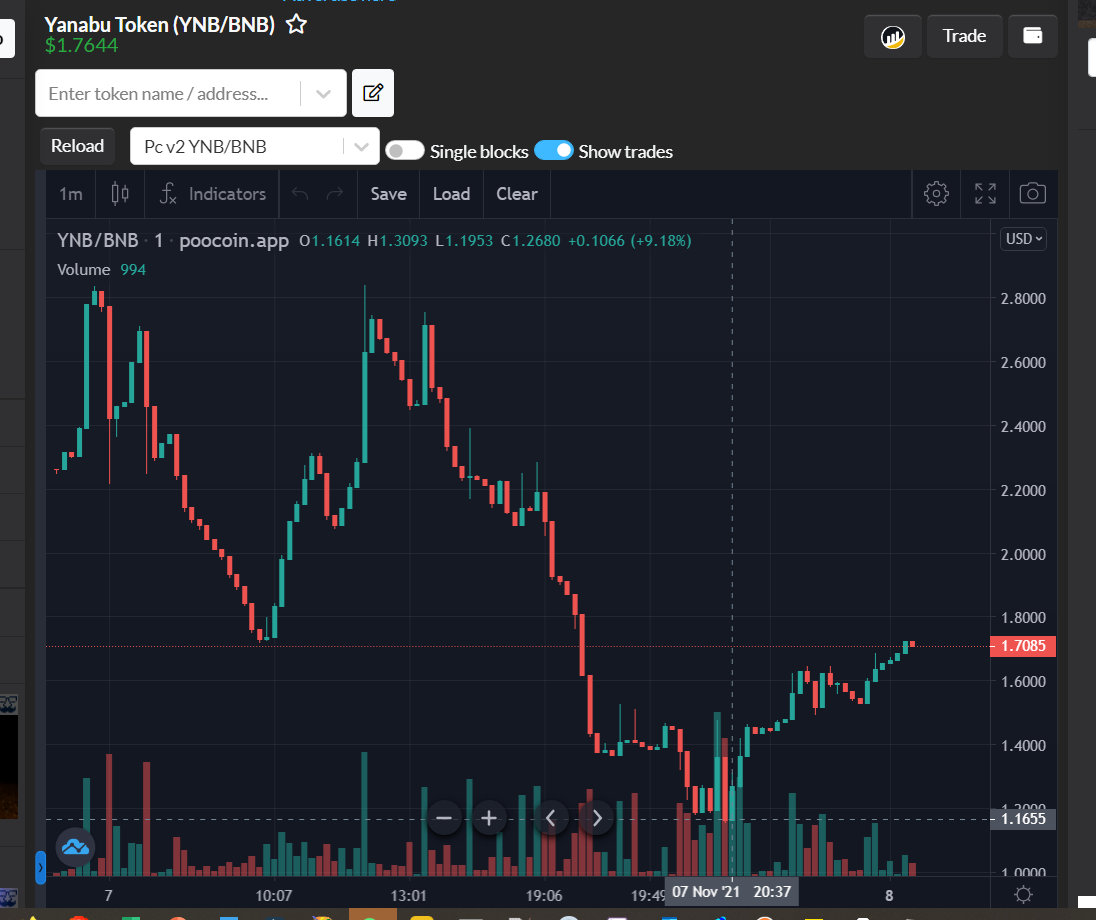Click the 10:07 time axis label
This screenshot has height=920, width=1096.
[273, 896]
